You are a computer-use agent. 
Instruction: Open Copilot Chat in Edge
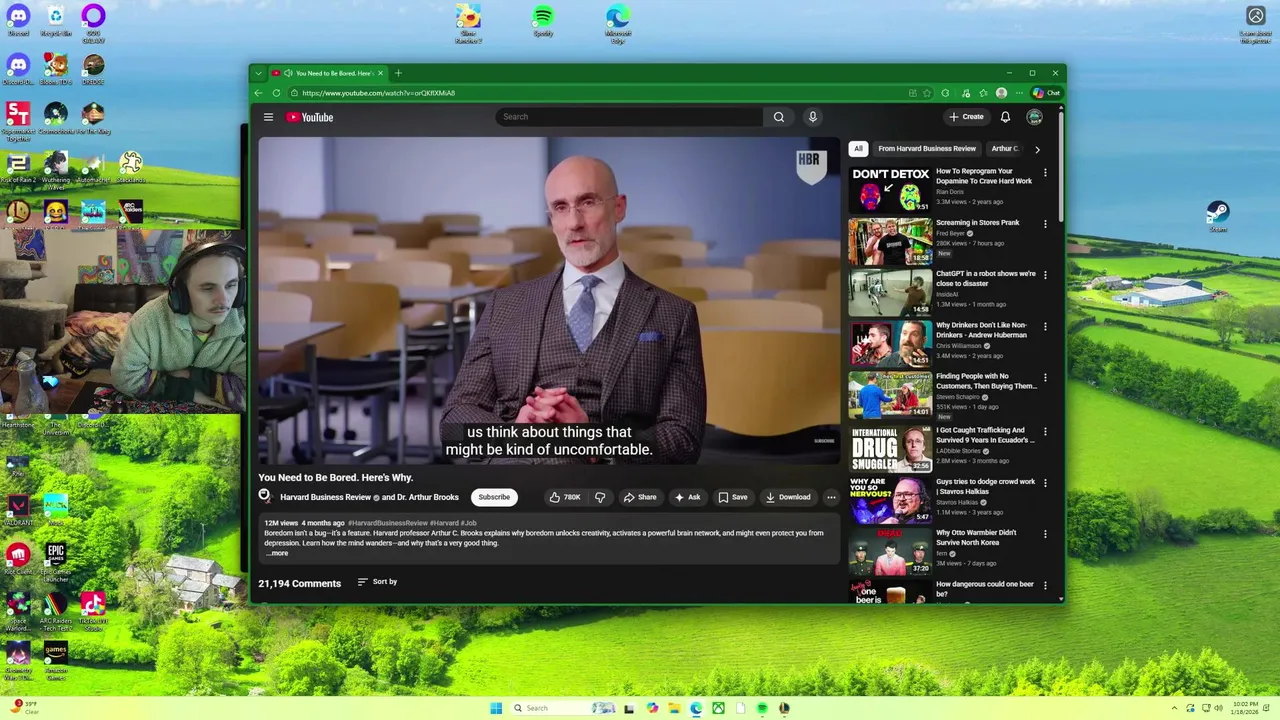click(x=1047, y=93)
